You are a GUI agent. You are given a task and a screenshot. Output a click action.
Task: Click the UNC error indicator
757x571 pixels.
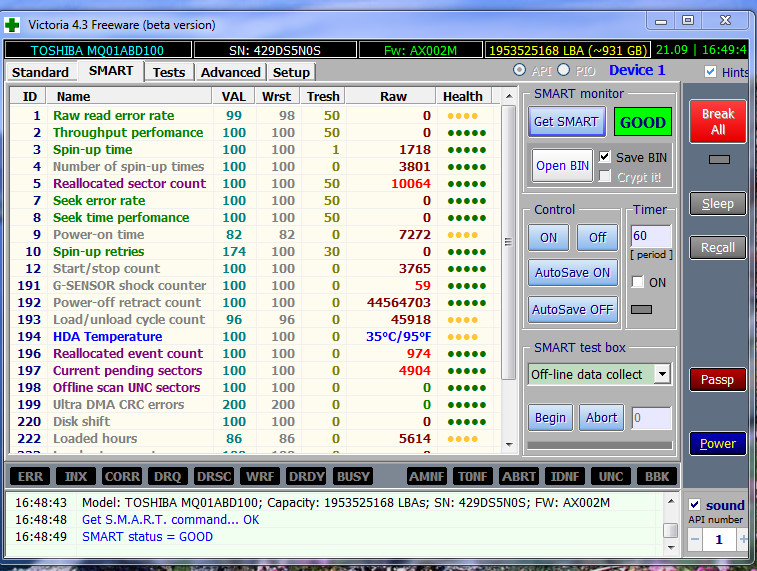610,477
